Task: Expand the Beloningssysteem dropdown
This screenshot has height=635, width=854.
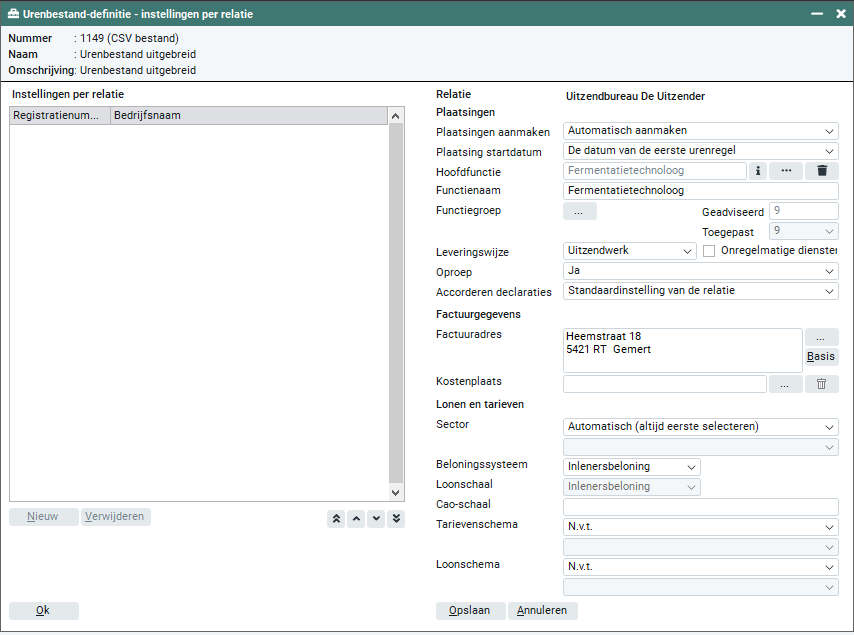Action: tap(631, 467)
